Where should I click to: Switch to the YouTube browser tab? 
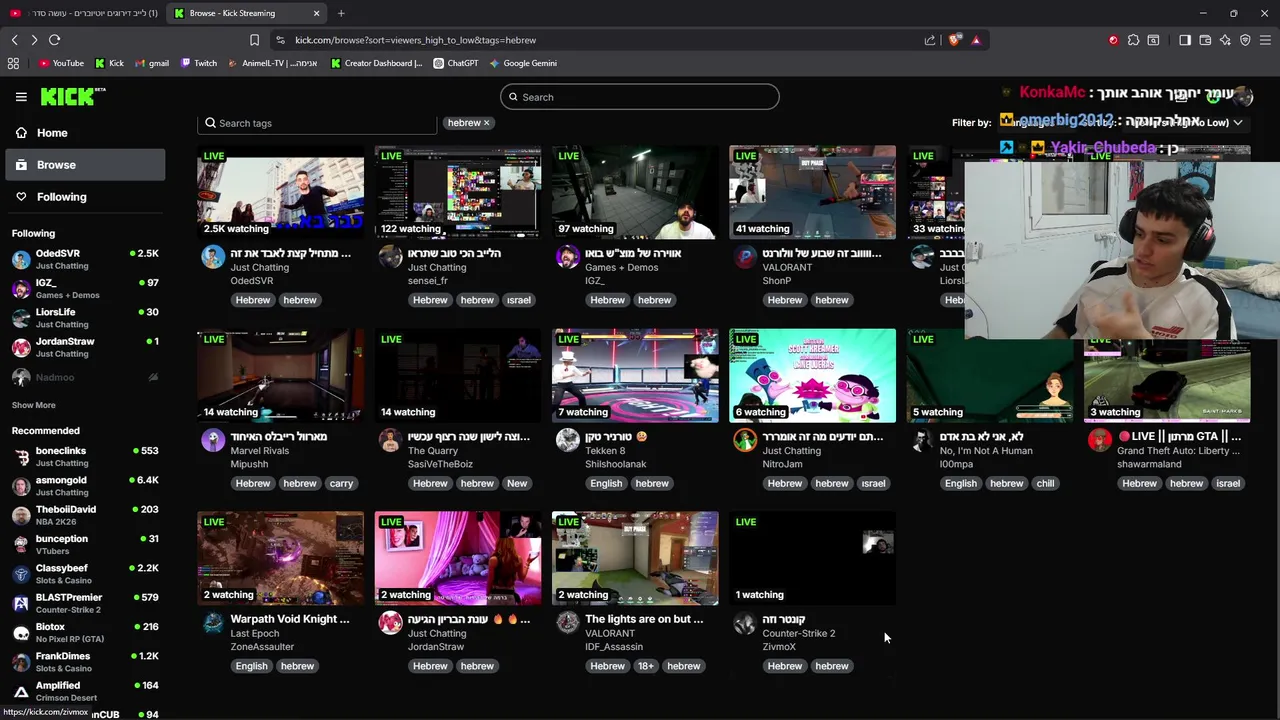coord(83,13)
